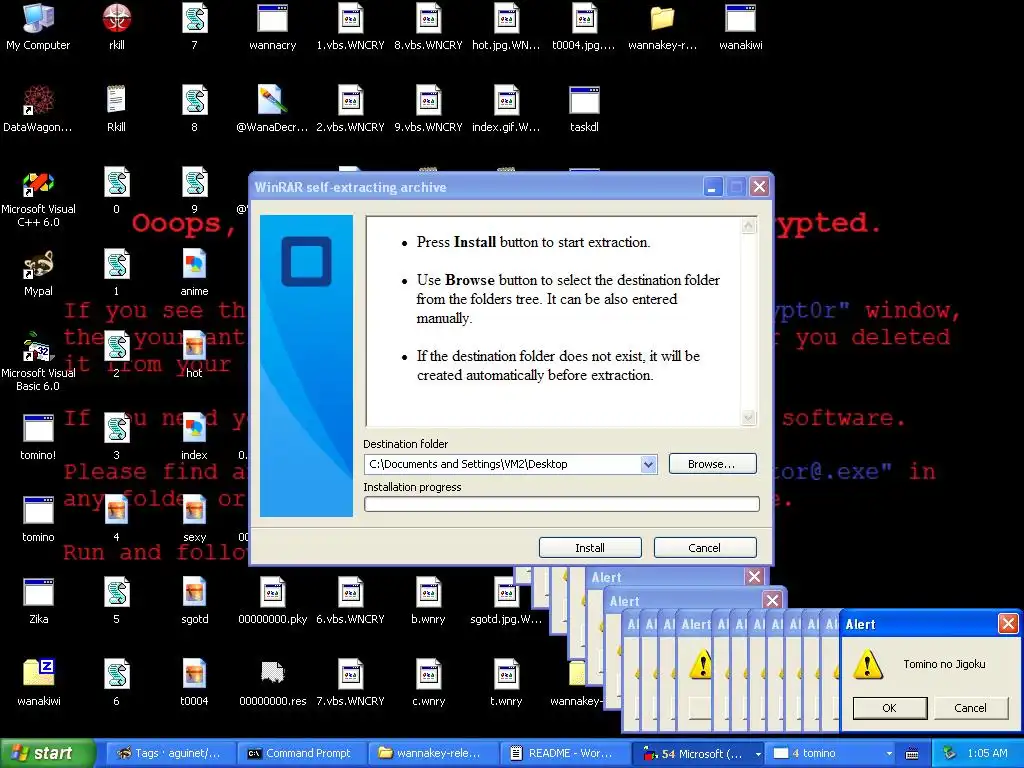
Task: Open the Windows Start menu
Action: pos(47,754)
